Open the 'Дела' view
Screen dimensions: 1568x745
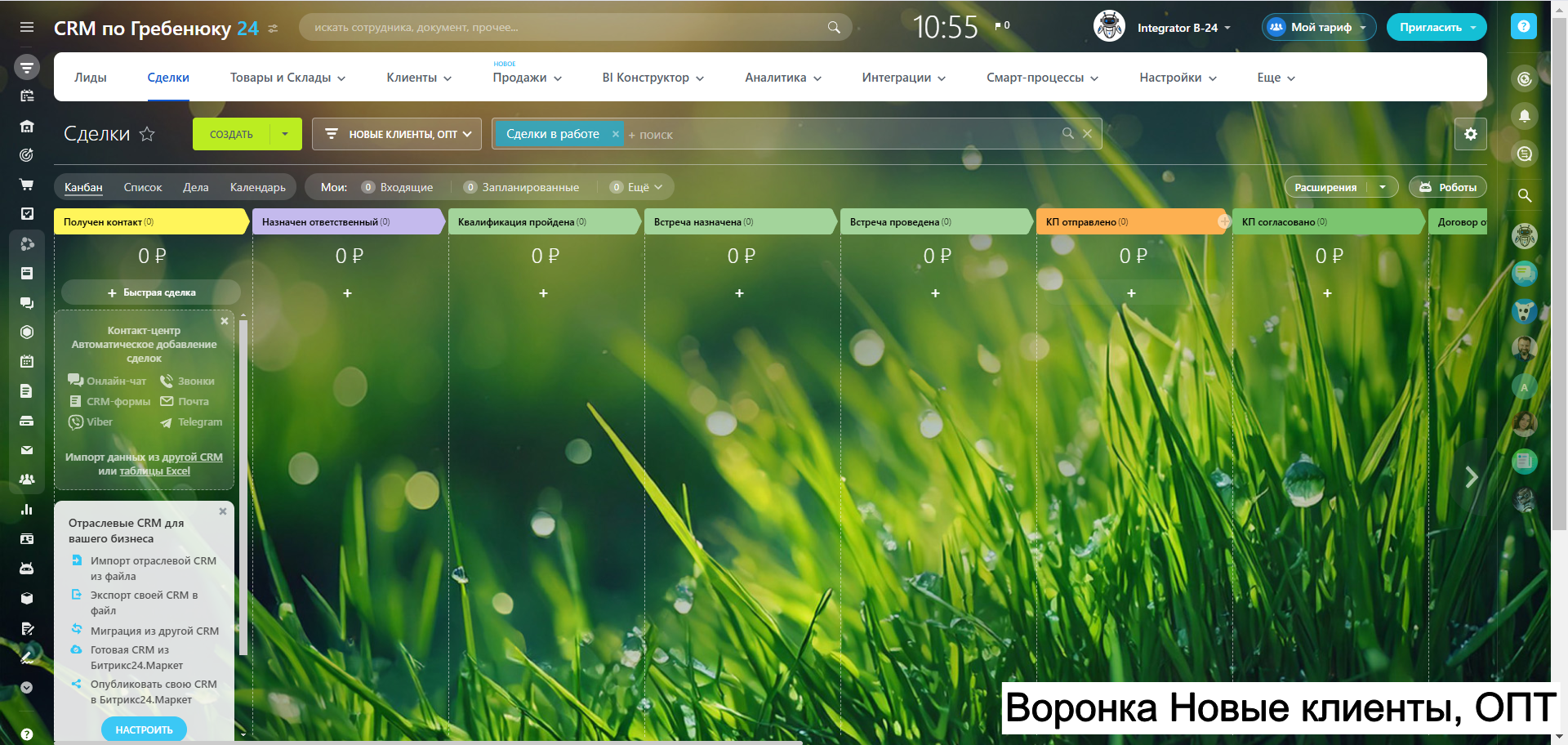196,187
